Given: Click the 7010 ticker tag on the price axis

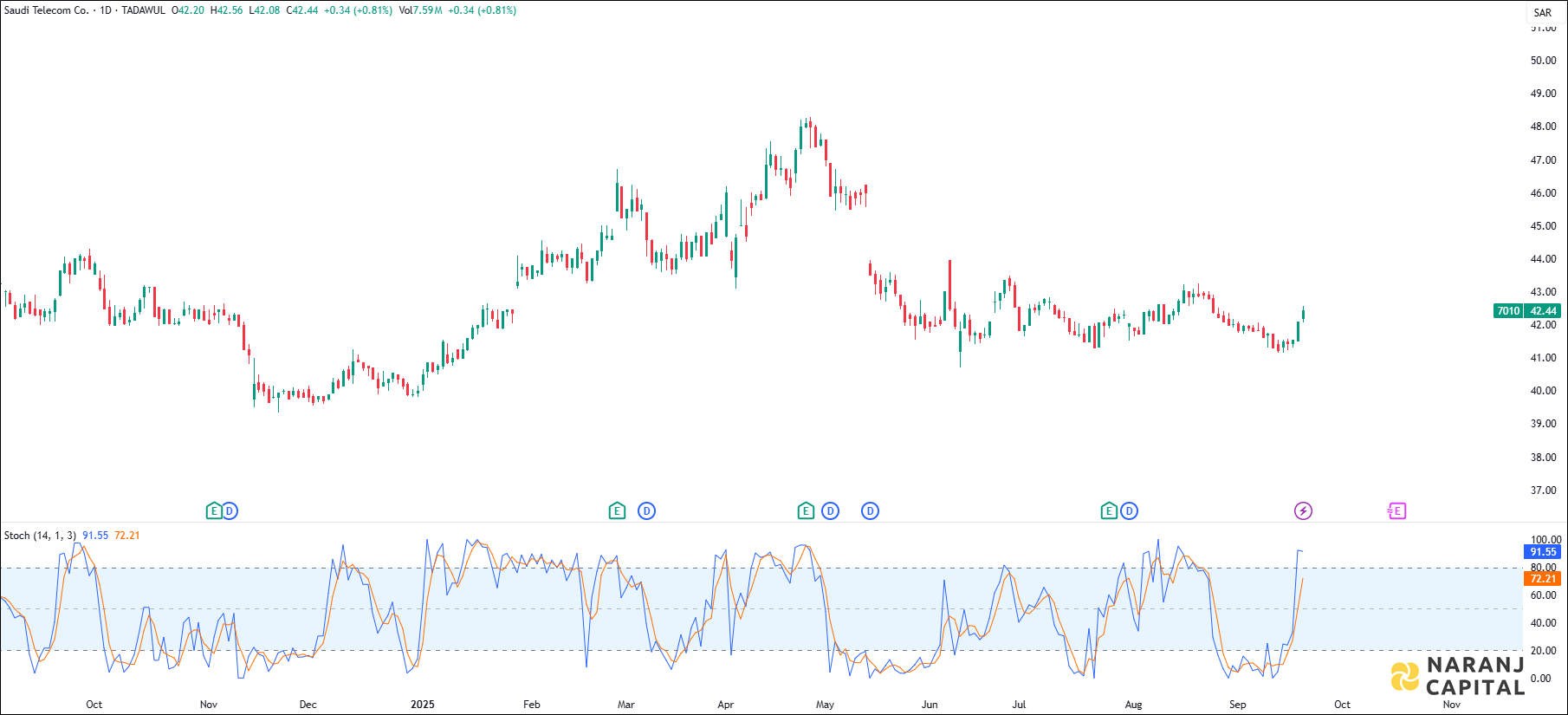Looking at the screenshot, I should (1508, 311).
